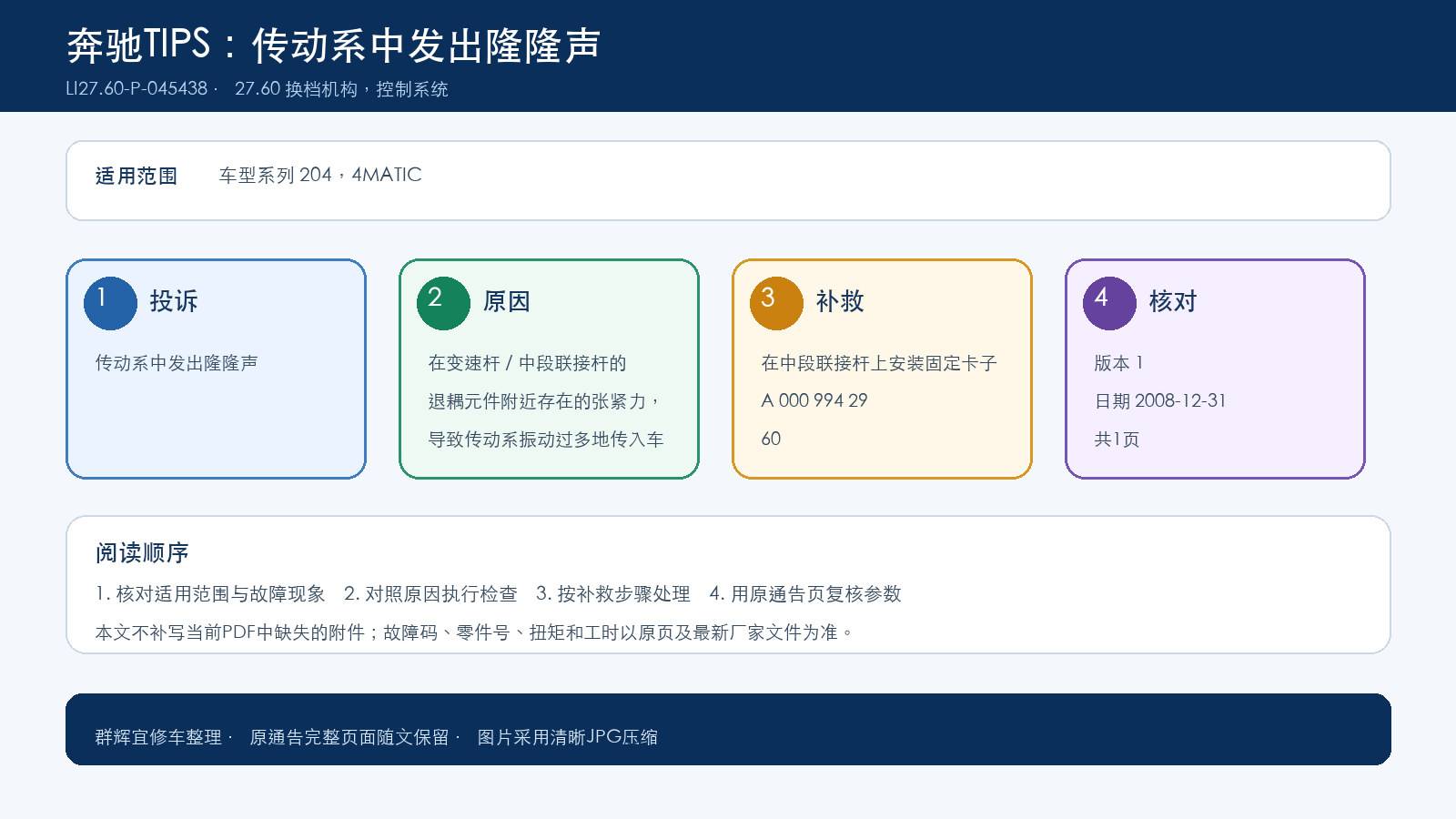Click 传动系中发出隆隆声 in the complaint card
1456x819 pixels.
point(177,363)
